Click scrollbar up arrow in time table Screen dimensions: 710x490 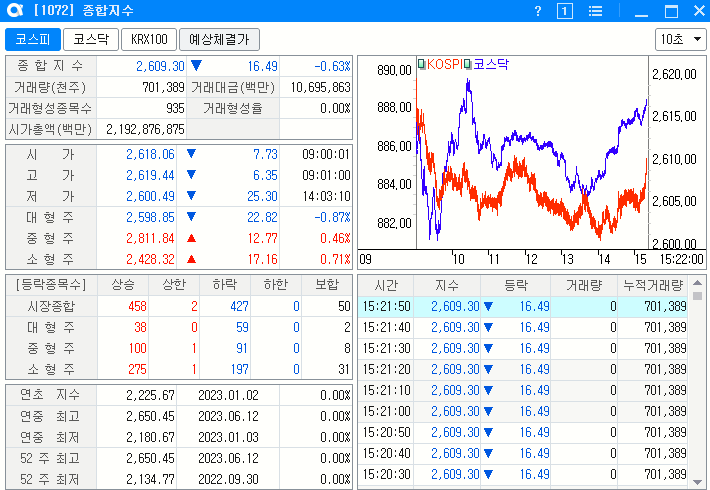tap(697, 283)
